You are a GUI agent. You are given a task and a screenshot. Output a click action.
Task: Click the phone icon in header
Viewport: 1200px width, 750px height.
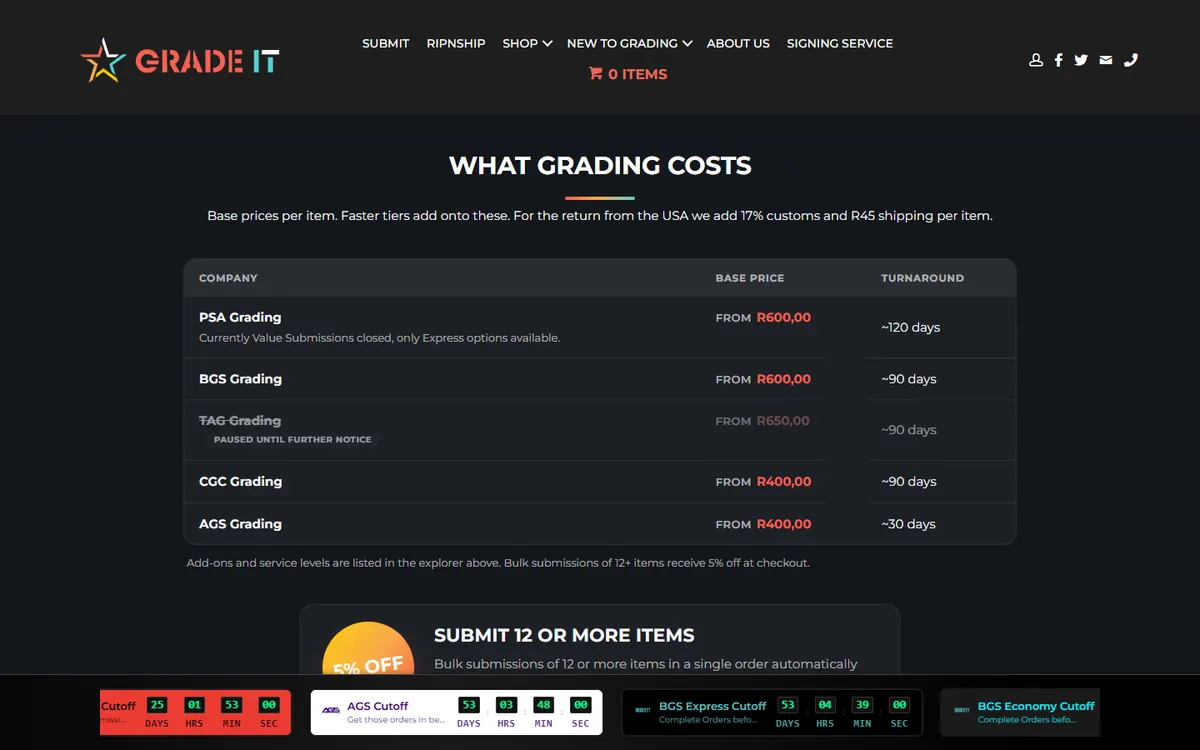click(x=1131, y=60)
